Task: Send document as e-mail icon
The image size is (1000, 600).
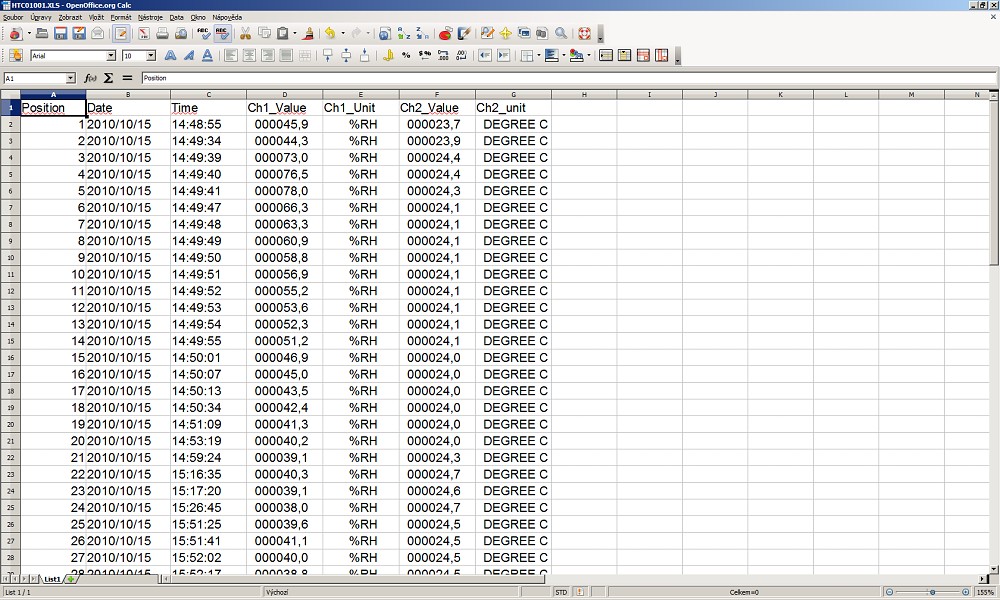Action: click(98, 34)
